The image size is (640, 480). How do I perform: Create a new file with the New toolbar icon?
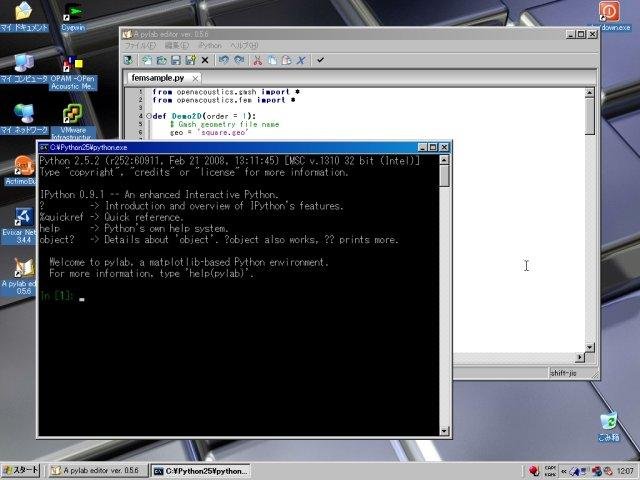click(x=147, y=60)
